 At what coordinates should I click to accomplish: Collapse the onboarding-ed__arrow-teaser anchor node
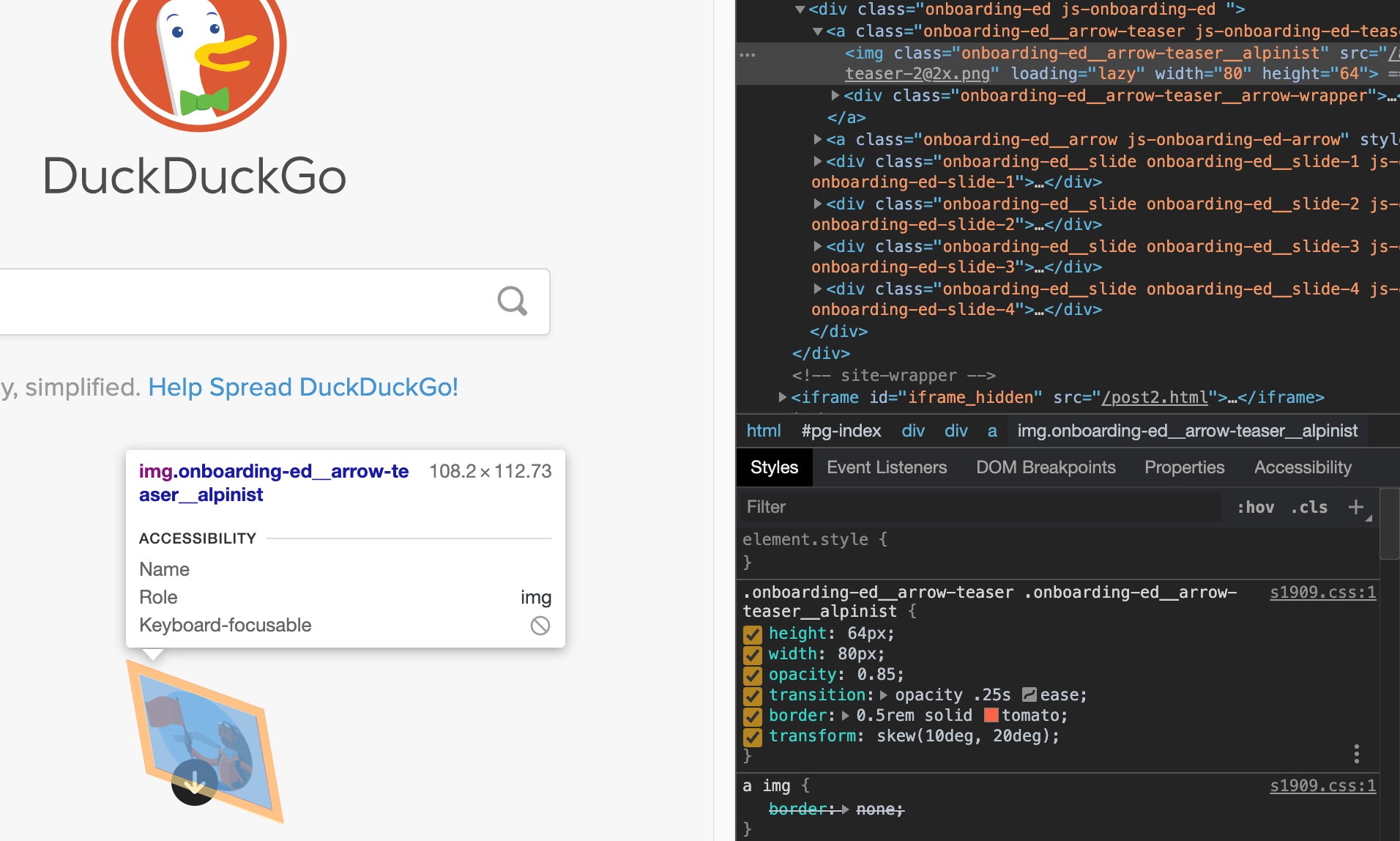(818, 32)
